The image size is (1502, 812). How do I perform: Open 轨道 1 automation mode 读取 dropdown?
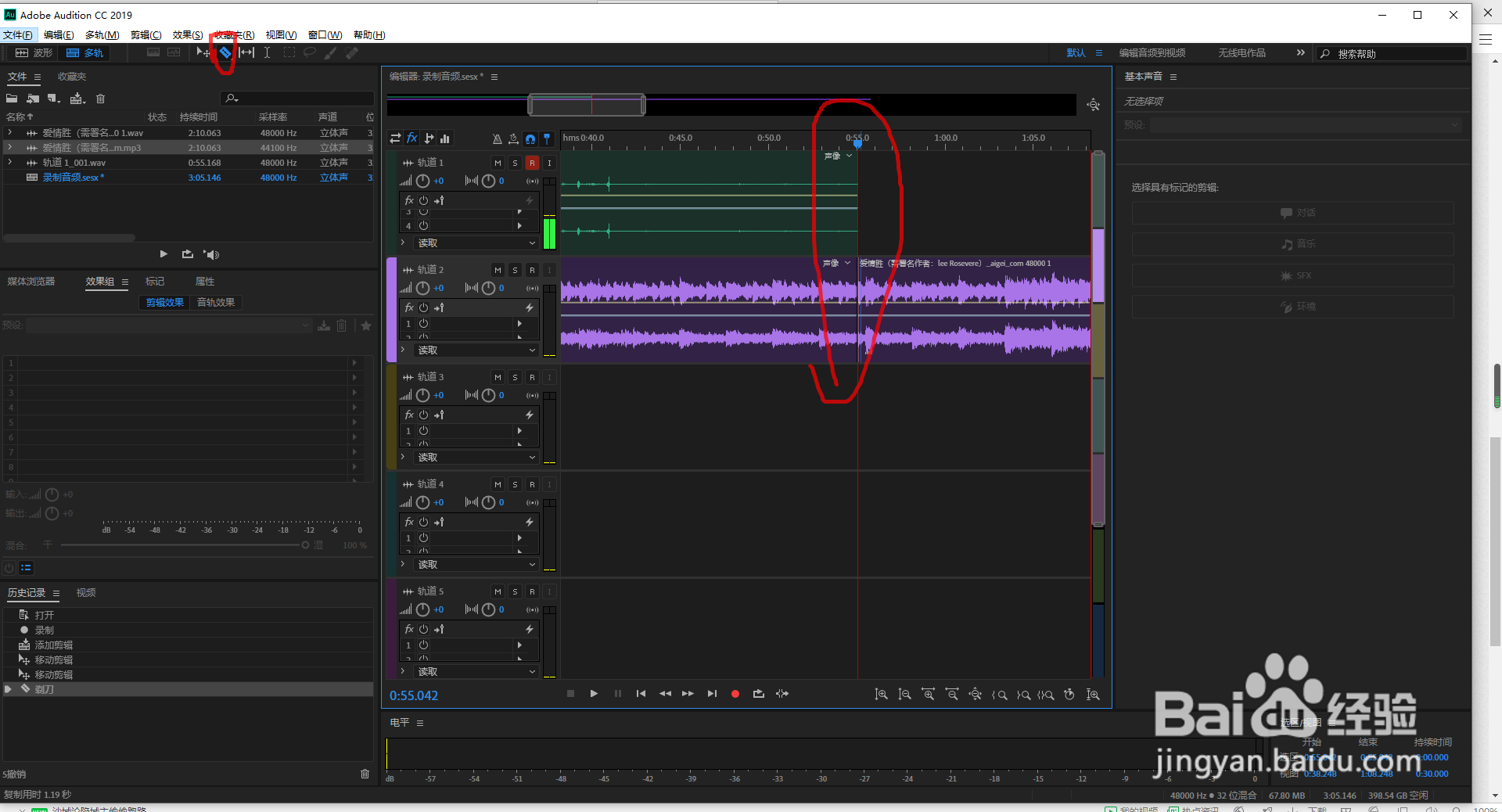[476, 243]
